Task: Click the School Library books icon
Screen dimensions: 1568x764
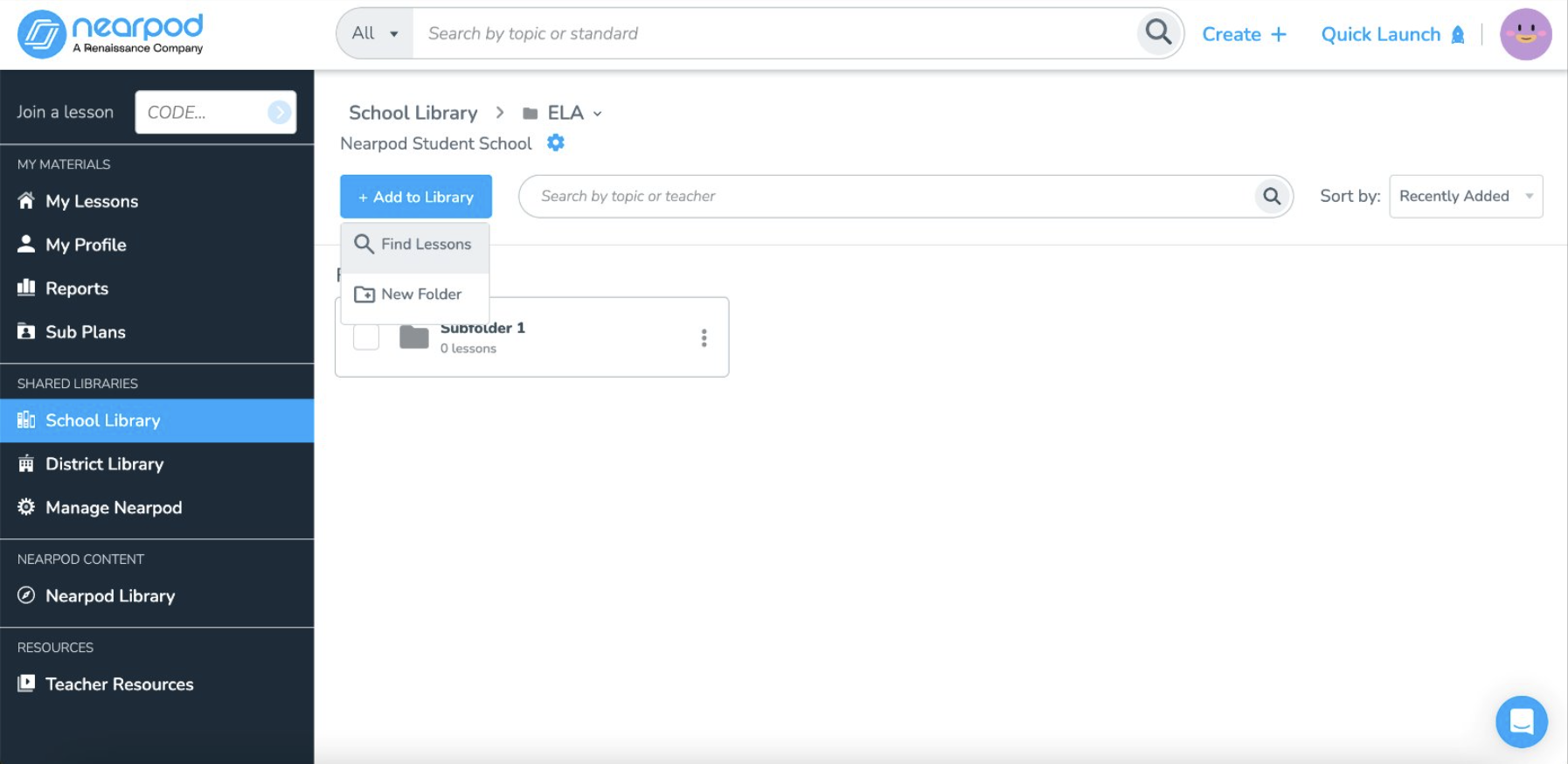Action: point(26,420)
